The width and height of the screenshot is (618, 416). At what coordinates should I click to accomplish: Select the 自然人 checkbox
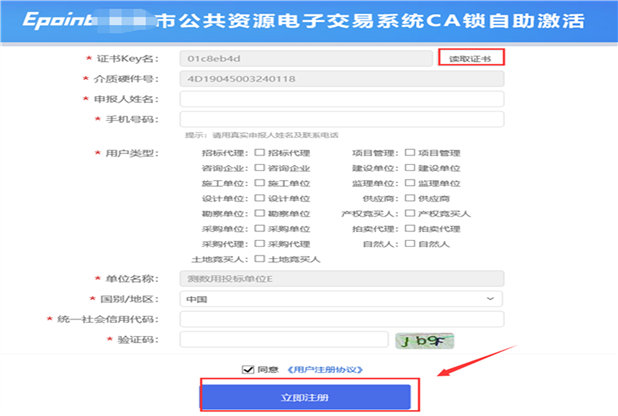pyautogui.click(x=410, y=243)
